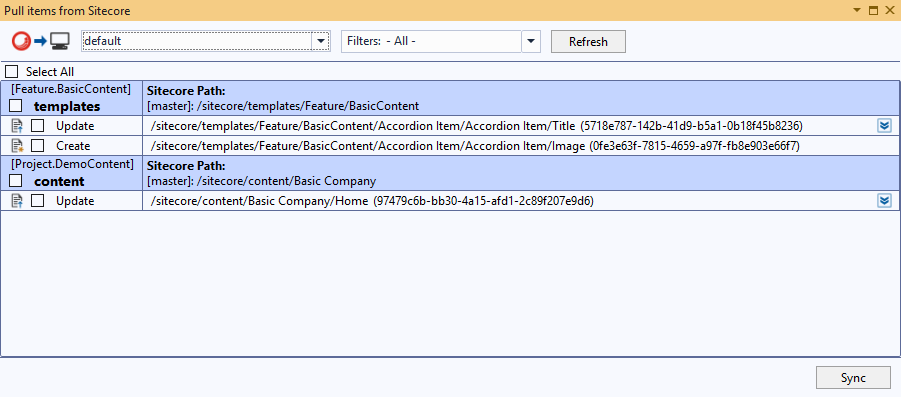Click the Update label on the Title row
This screenshot has height=397, width=901.
click(75, 126)
